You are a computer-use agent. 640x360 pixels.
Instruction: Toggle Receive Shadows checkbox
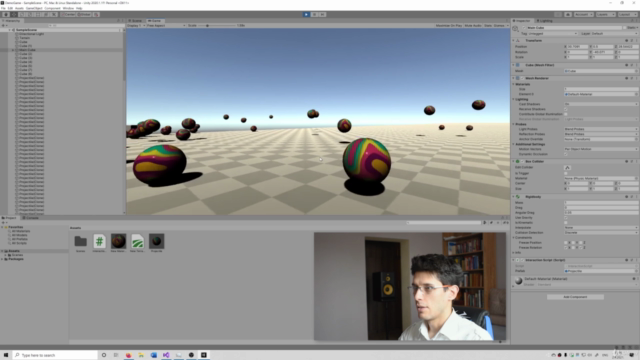pyautogui.click(x=566, y=109)
